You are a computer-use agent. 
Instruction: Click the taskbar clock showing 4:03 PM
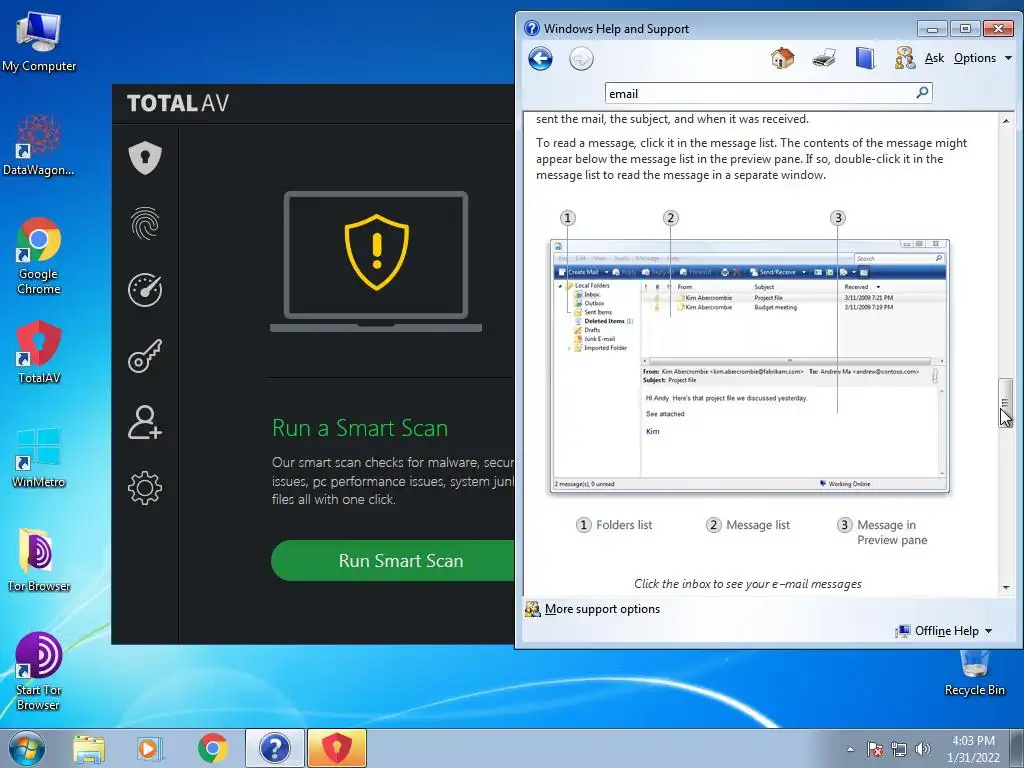point(973,749)
